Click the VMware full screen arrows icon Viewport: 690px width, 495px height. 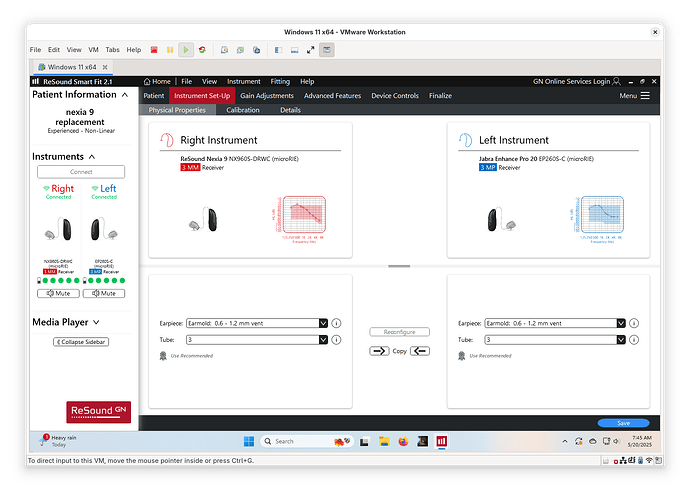tap(311, 50)
